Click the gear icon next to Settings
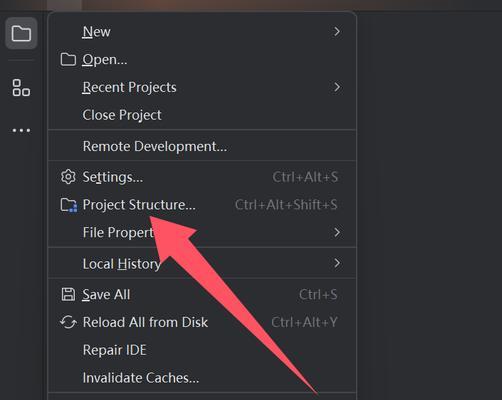 (x=68, y=177)
